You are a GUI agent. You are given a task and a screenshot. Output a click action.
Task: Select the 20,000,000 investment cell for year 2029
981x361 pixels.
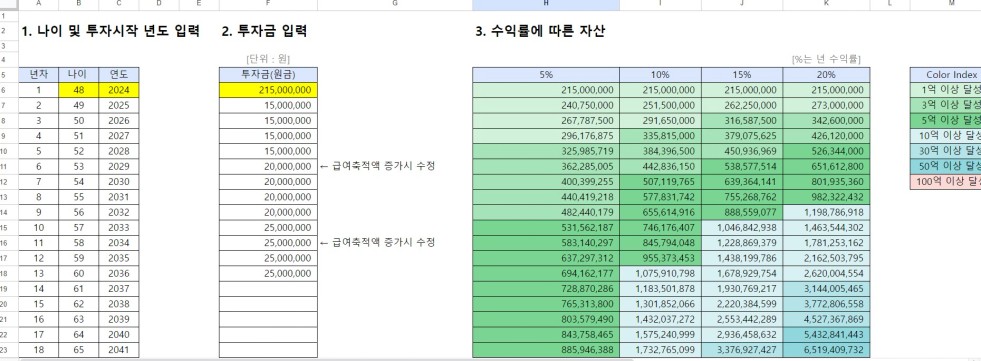268,166
